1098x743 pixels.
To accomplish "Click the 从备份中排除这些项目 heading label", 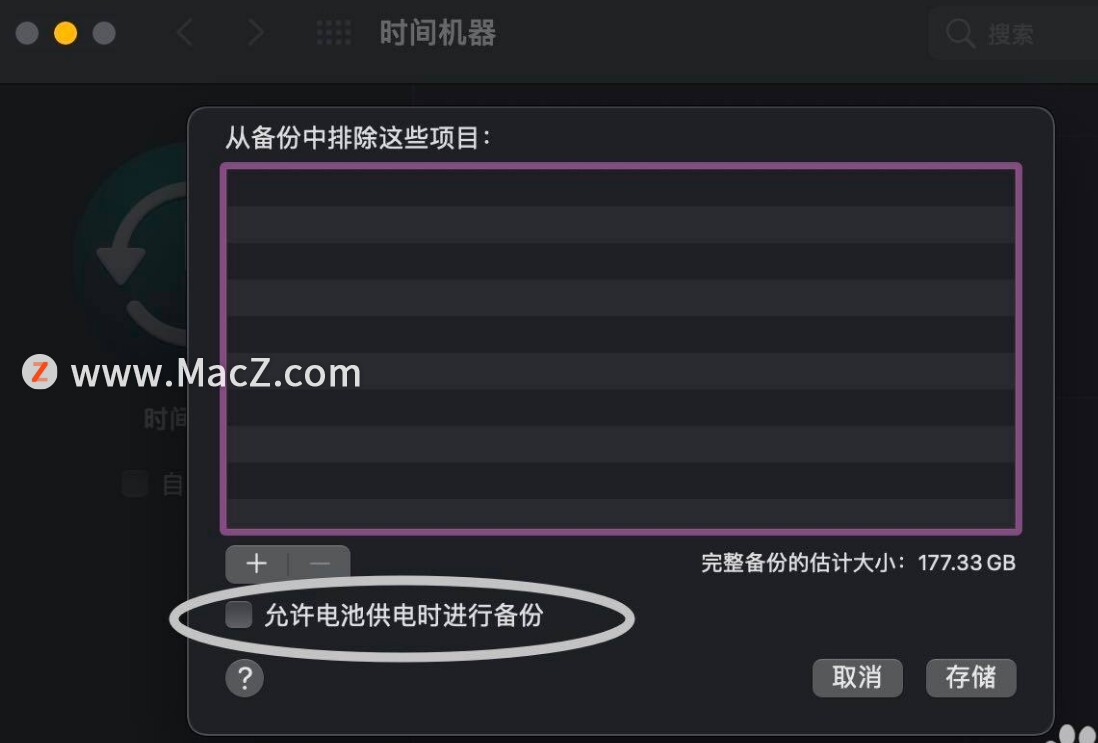I will [x=358, y=137].
